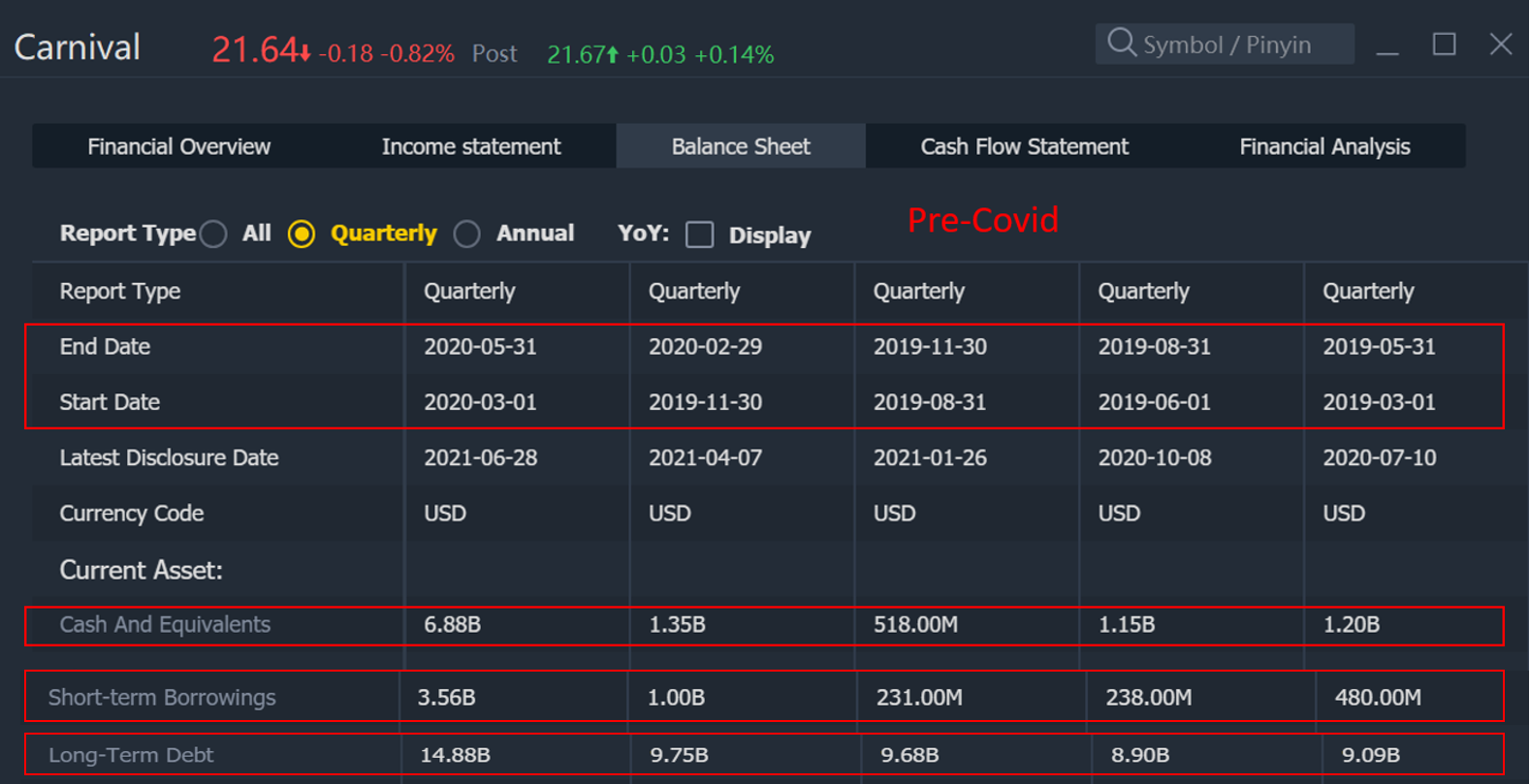Click end date 2019-05-31 cell
1530x784 pixels.
click(x=1380, y=347)
